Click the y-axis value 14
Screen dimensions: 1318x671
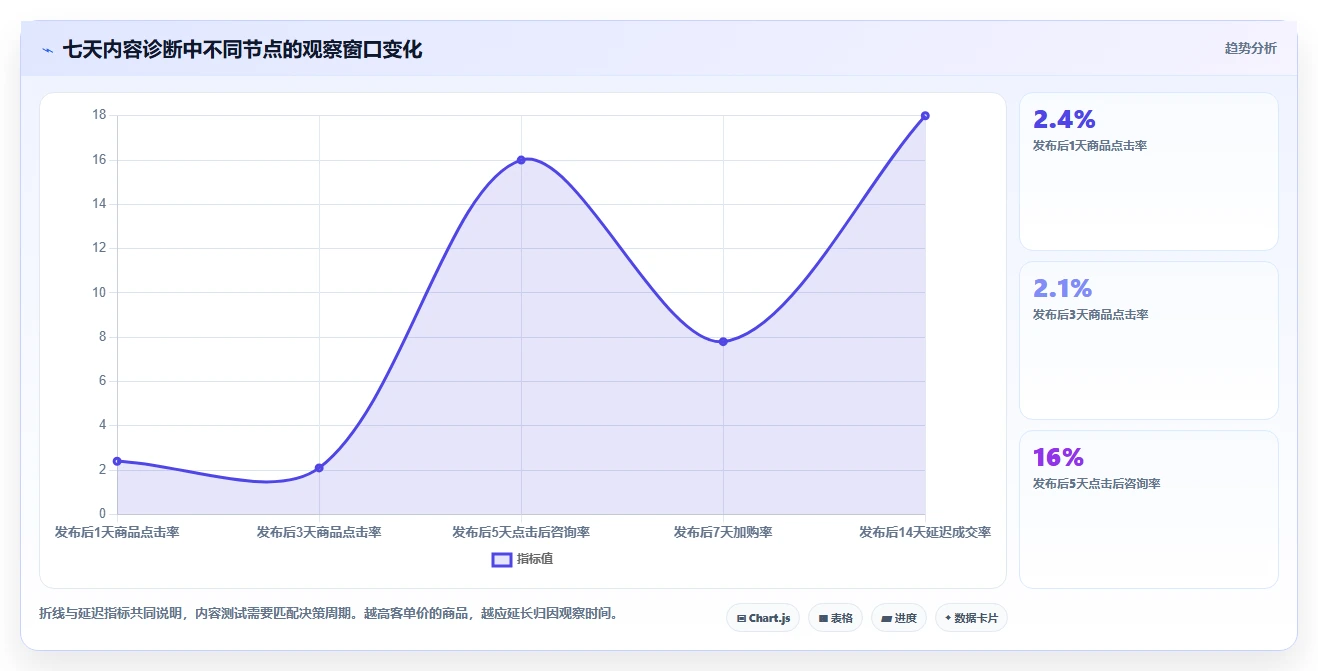click(99, 204)
